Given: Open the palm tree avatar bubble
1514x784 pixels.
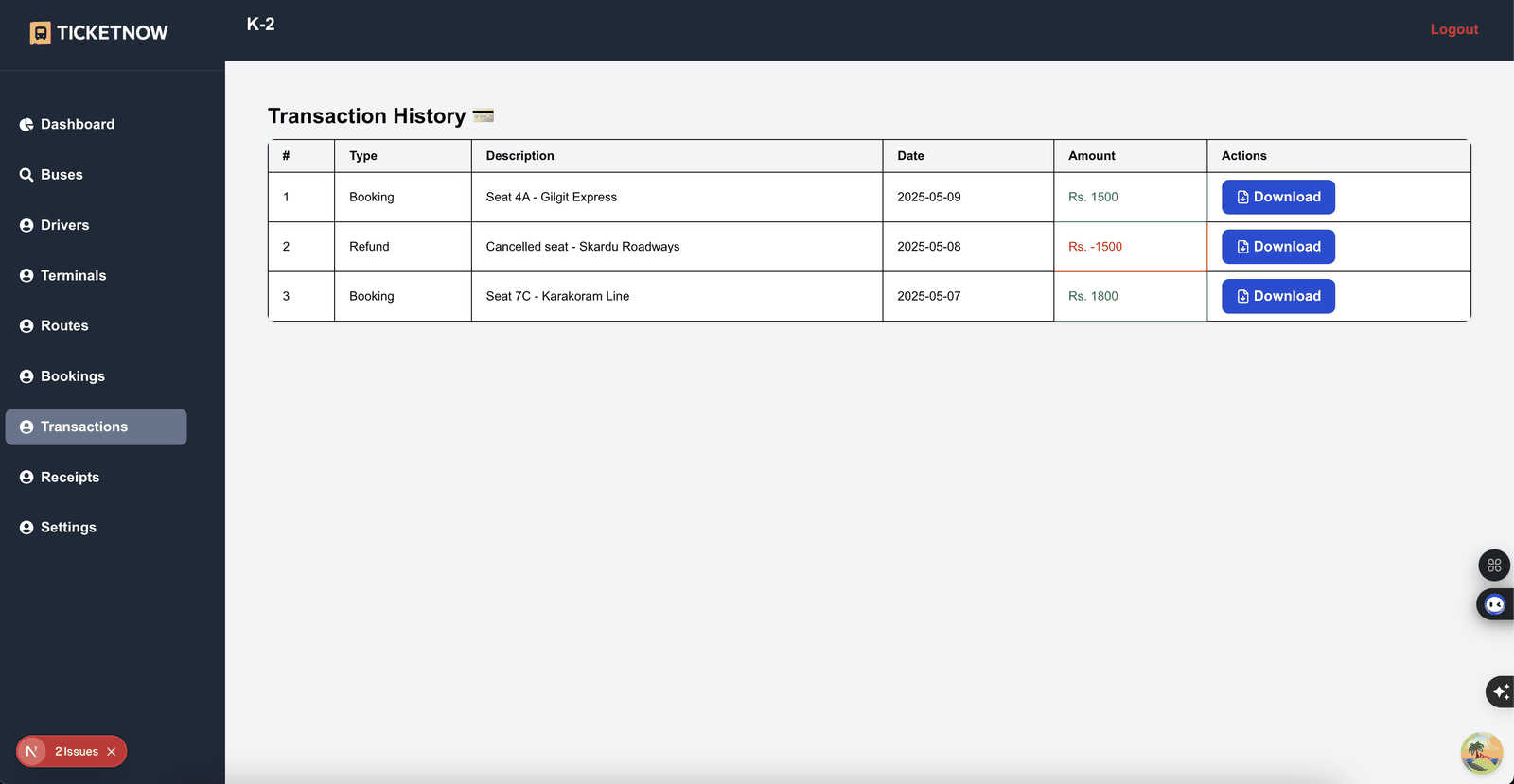Looking at the screenshot, I should pos(1482,754).
